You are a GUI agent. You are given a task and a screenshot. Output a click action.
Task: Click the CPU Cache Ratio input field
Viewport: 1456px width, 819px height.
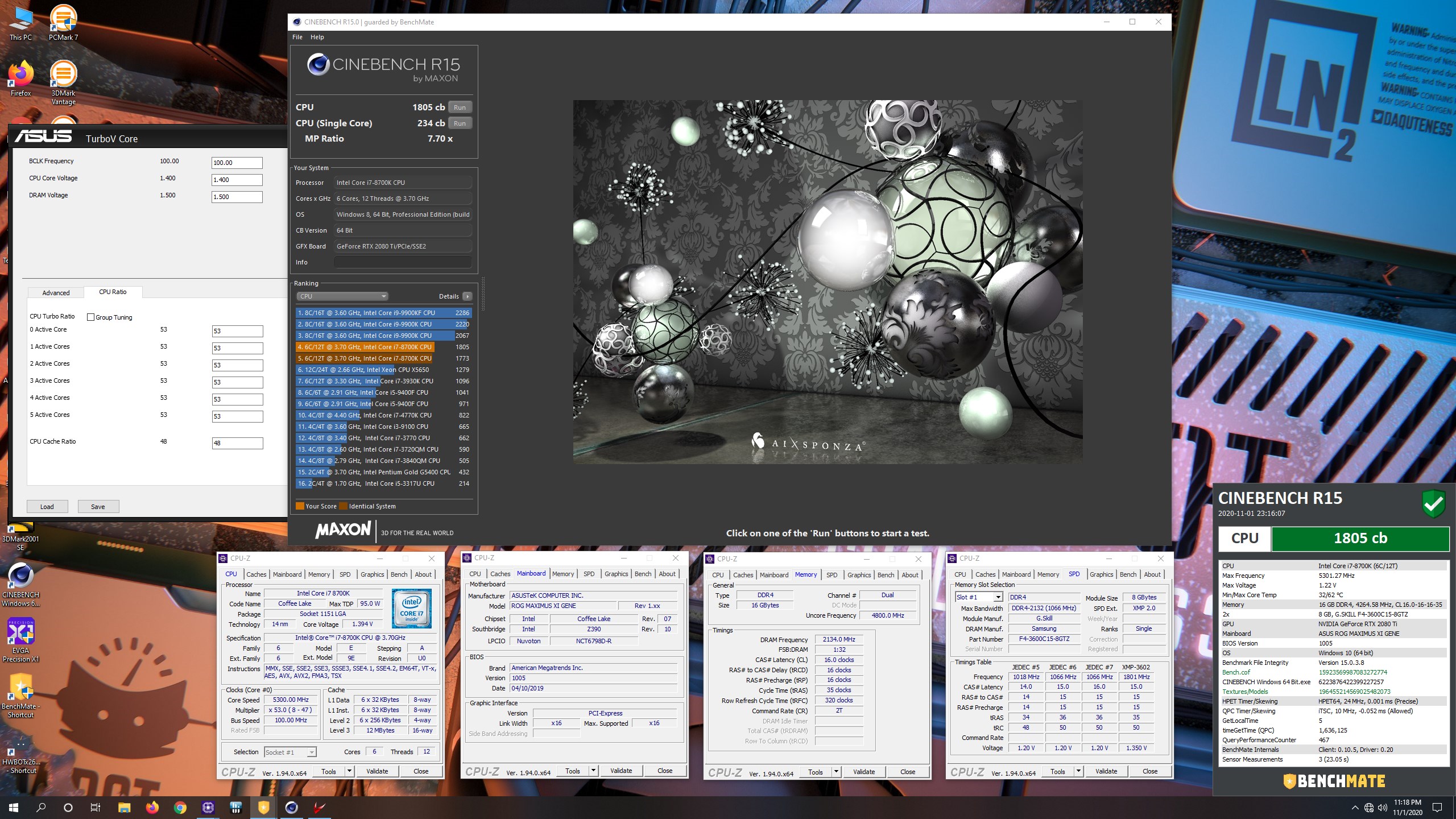[237, 443]
